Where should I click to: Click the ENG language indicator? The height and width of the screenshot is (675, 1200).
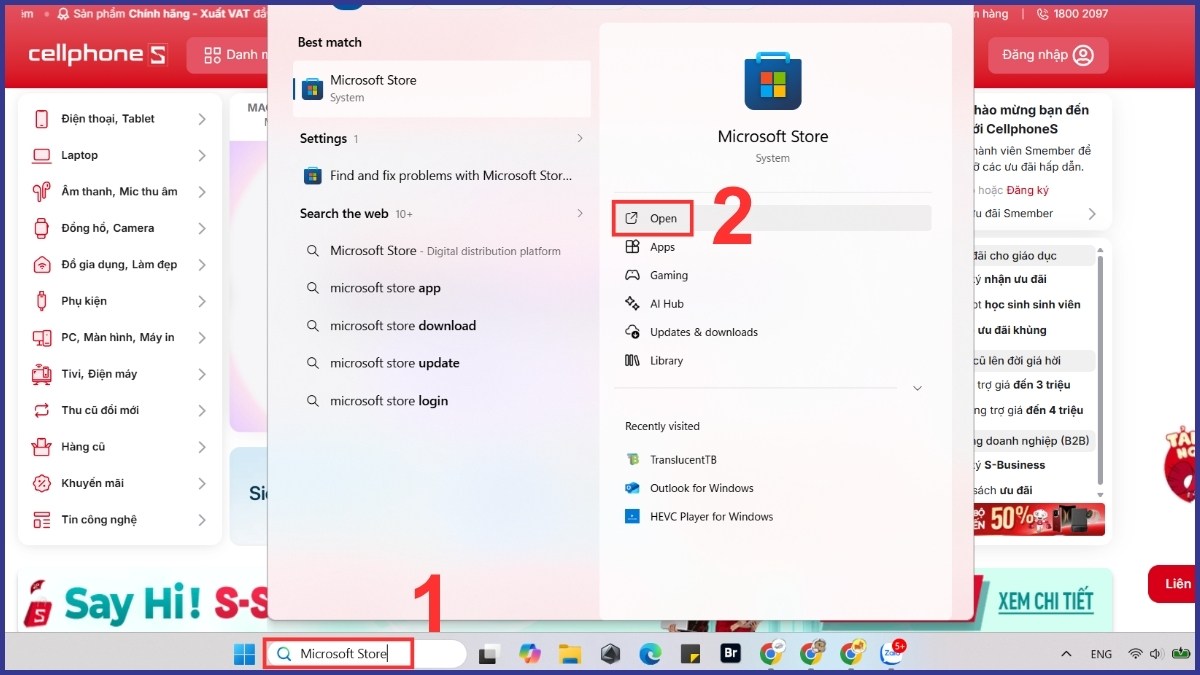pyautogui.click(x=1101, y=654)
